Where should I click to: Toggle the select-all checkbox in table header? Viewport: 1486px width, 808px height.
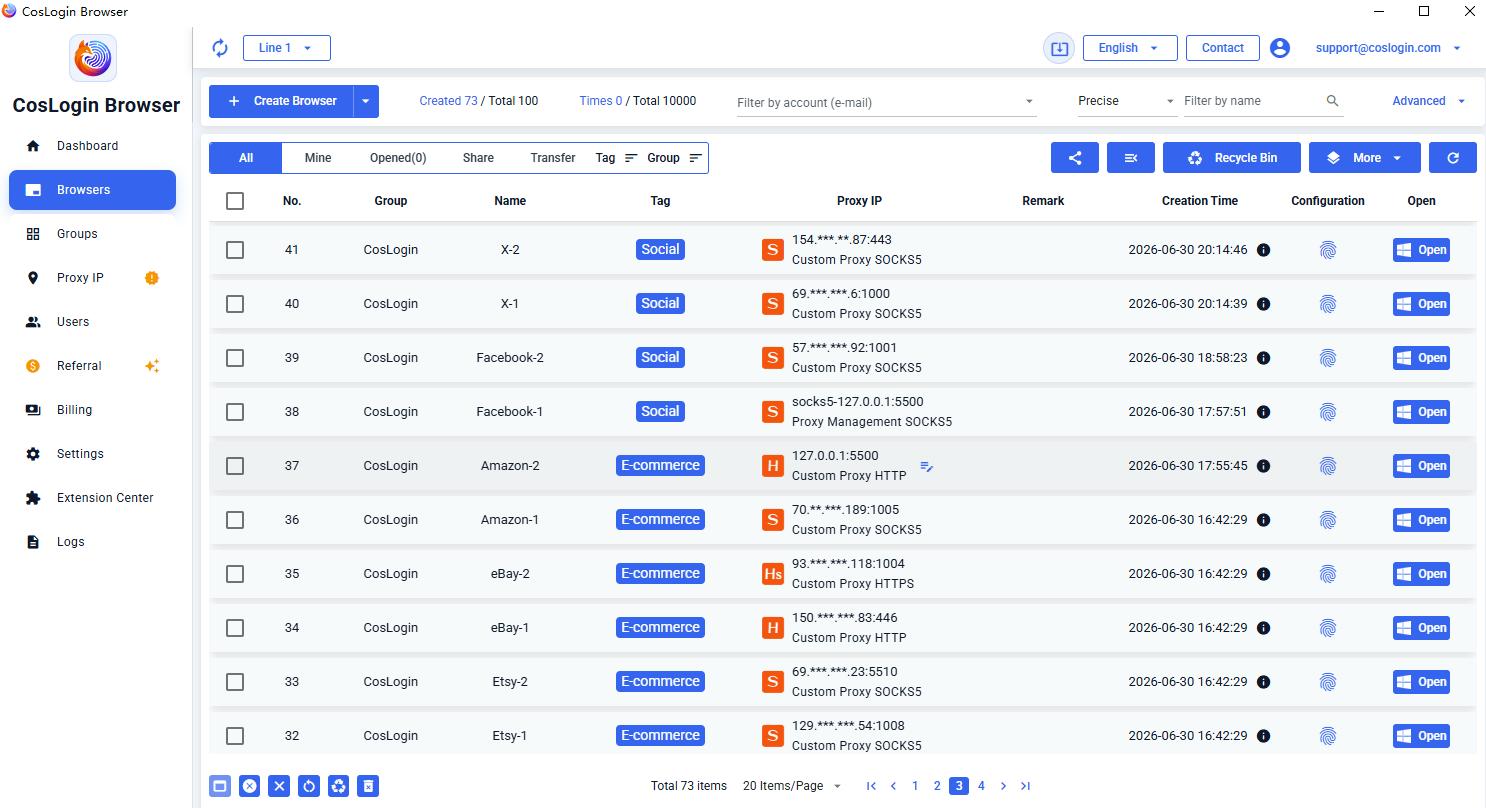(x=235, y=201)
